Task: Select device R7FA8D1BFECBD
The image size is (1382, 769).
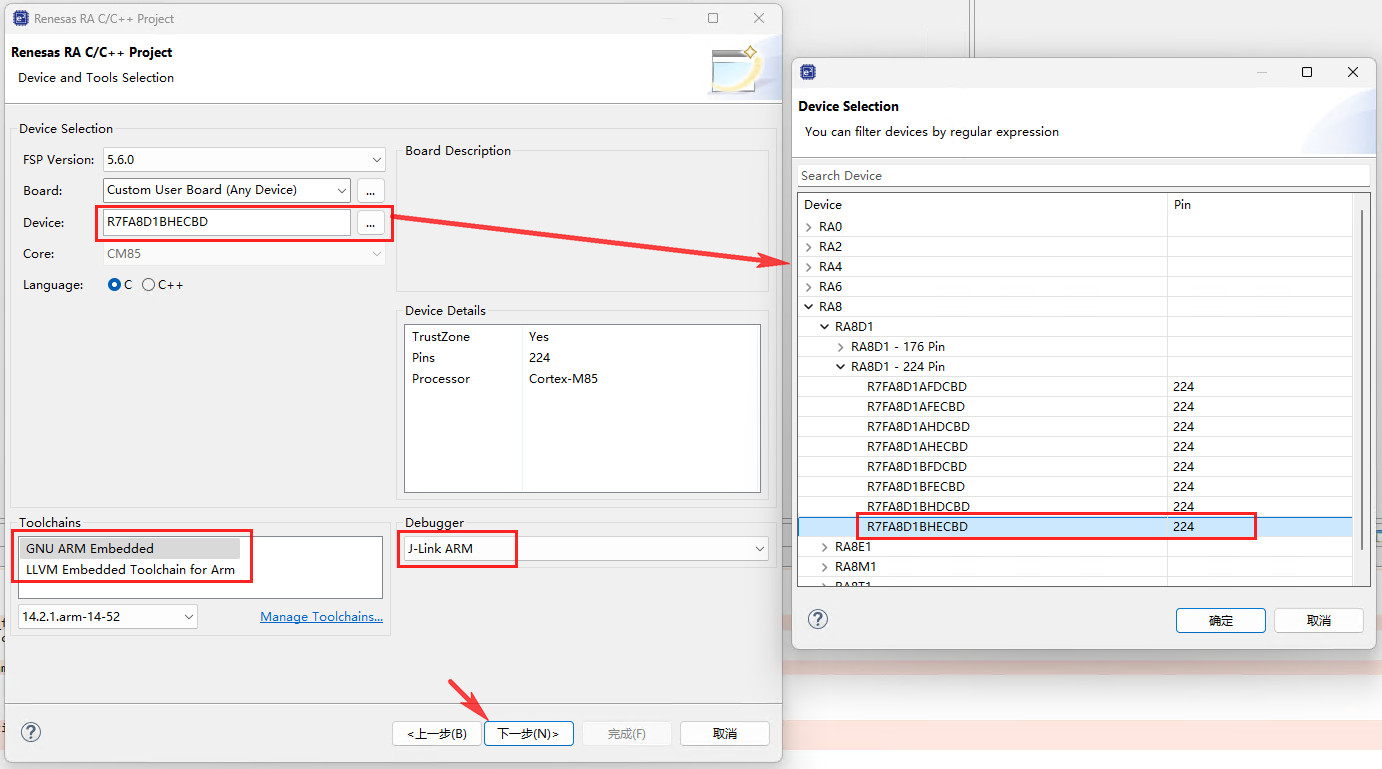Action: pos(915,487)
